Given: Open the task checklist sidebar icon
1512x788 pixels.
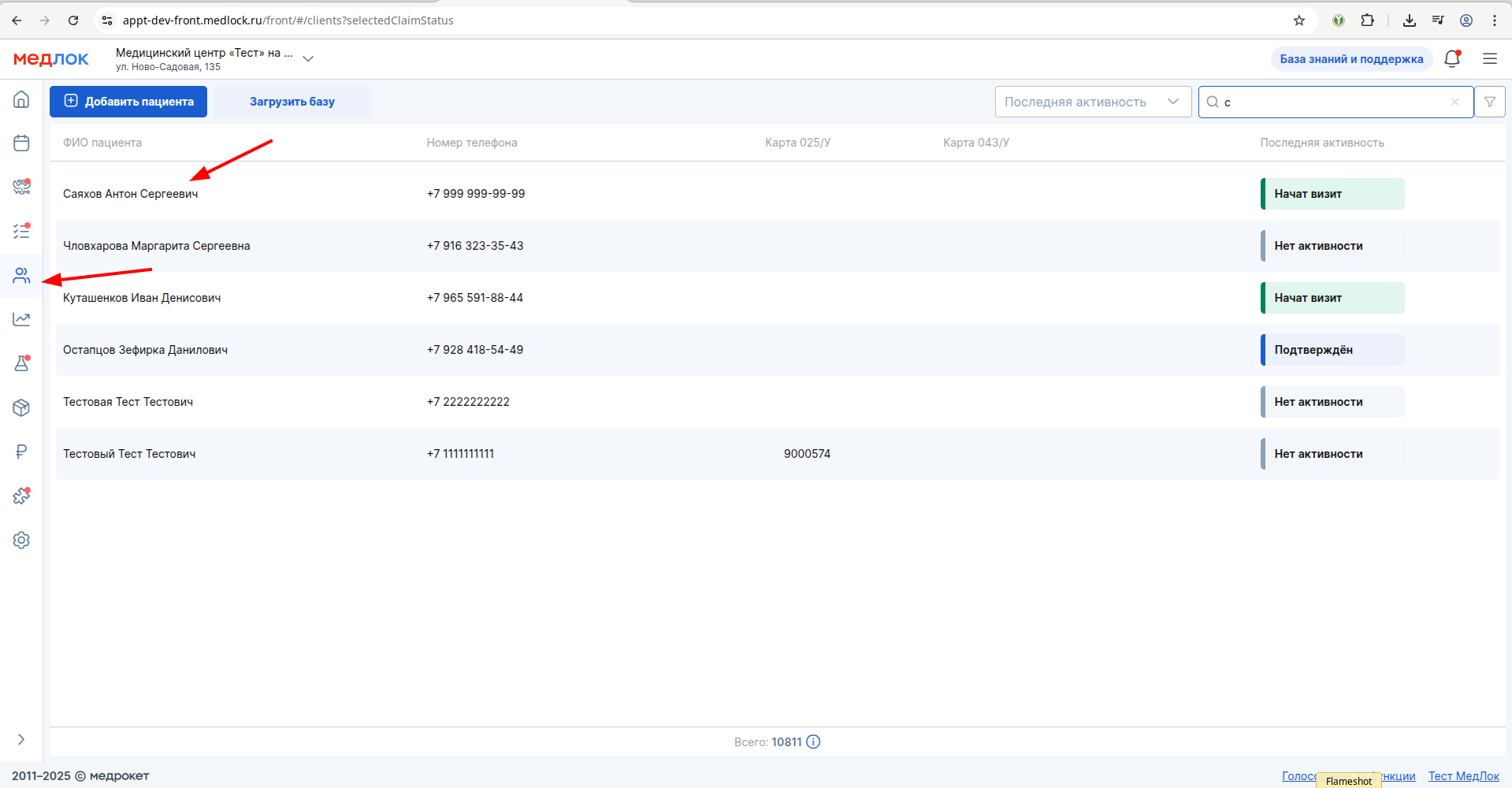Looking at the screenshot, I should [21, 231].
